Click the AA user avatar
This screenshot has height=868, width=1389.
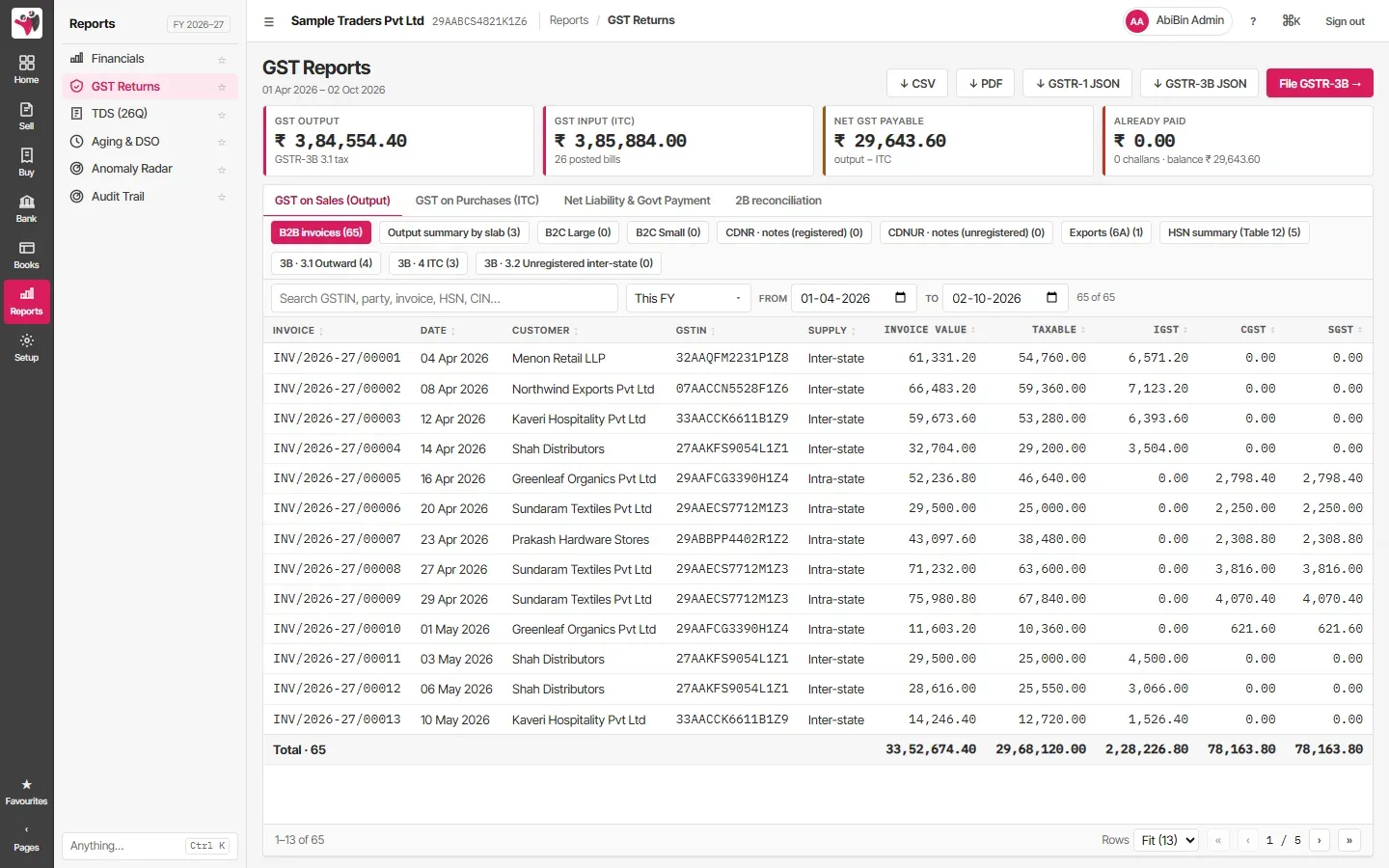pyautogui.click(x=1137, y=21)
